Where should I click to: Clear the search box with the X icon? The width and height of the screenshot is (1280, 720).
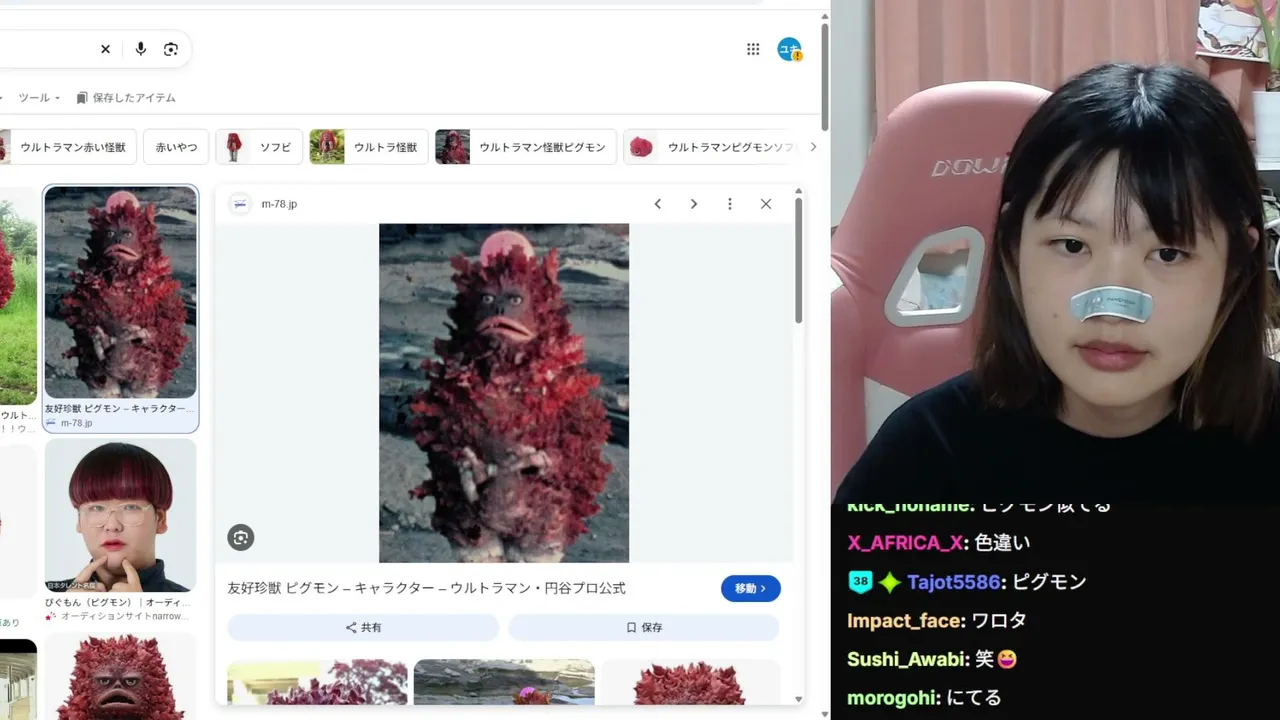105,49
